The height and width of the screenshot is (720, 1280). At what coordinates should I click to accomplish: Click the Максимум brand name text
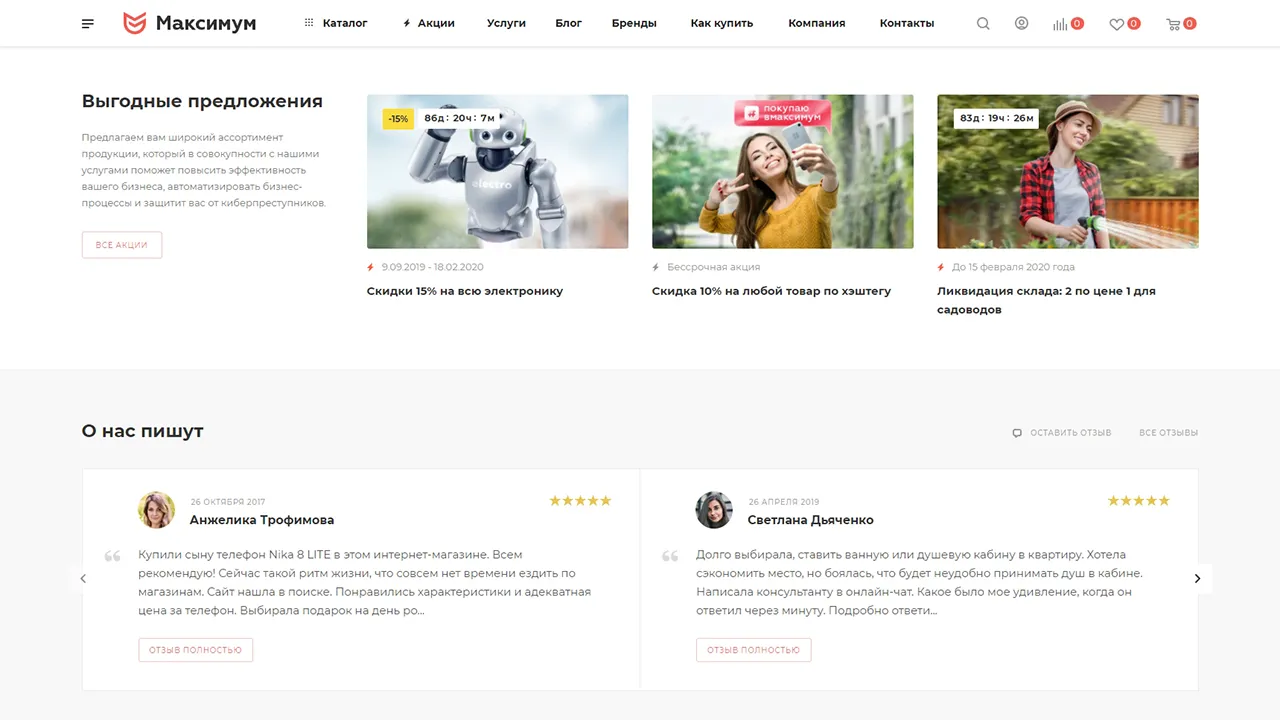[x=206, y=23]
